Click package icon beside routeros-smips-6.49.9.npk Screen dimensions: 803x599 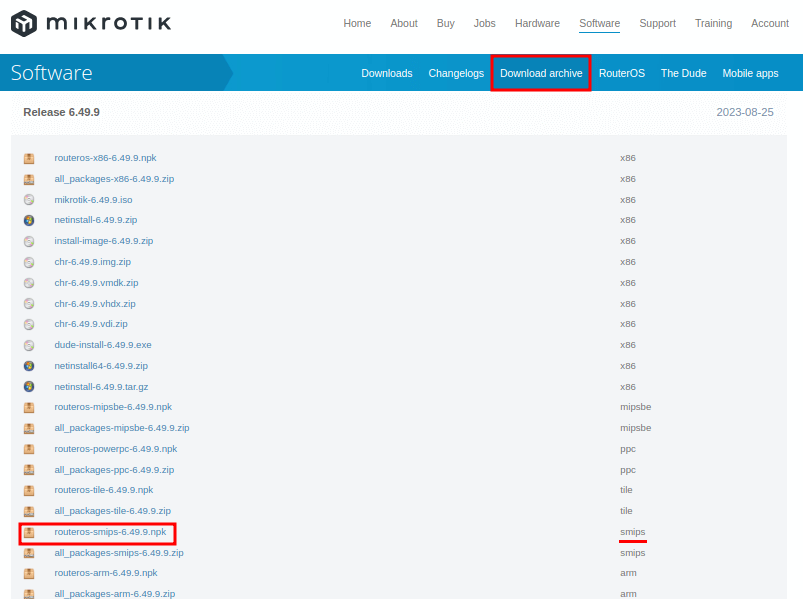[29, 532]
